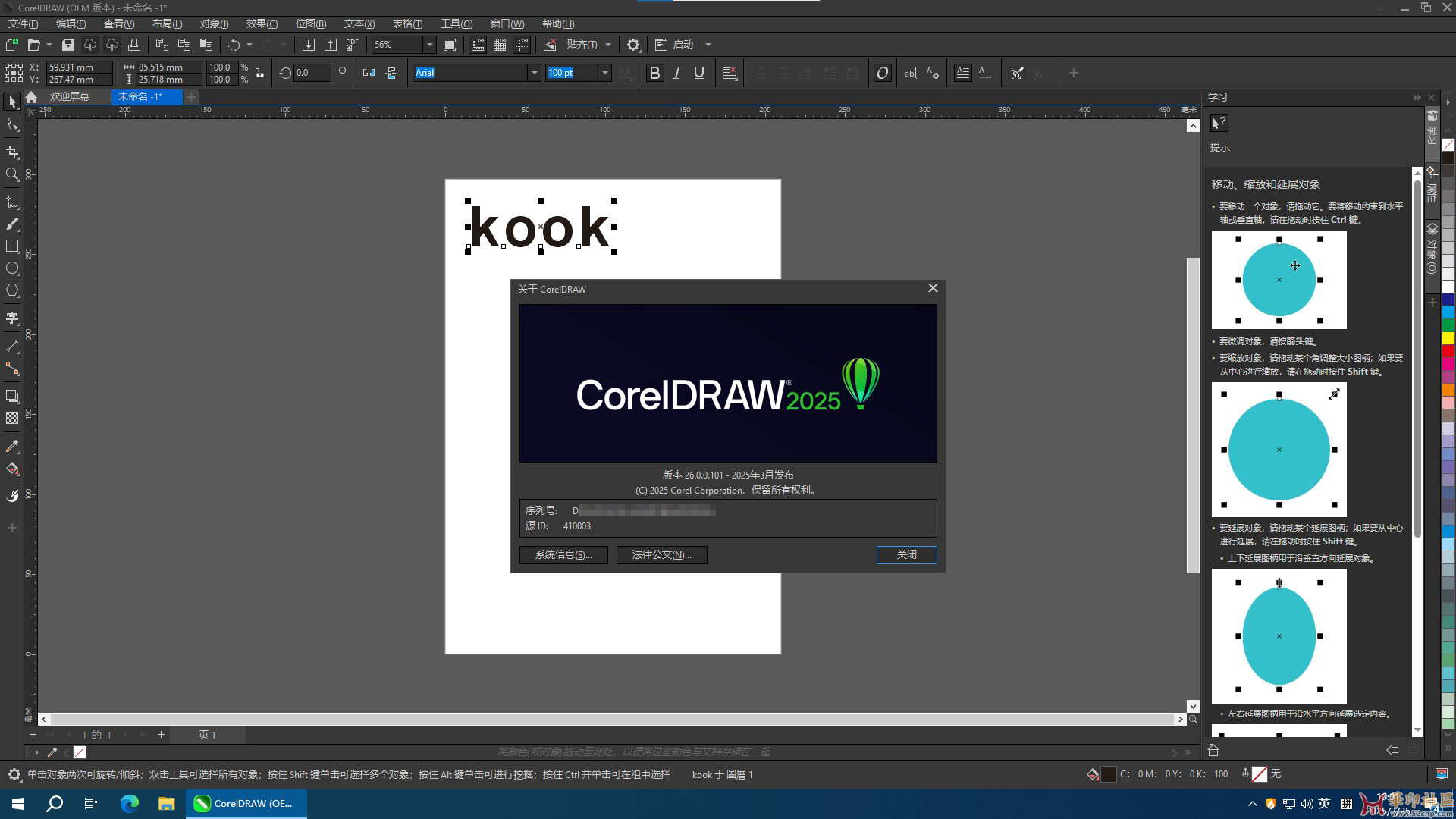
Task: Select the Artistic Media brush tool
Action: (x=12, y=224)
